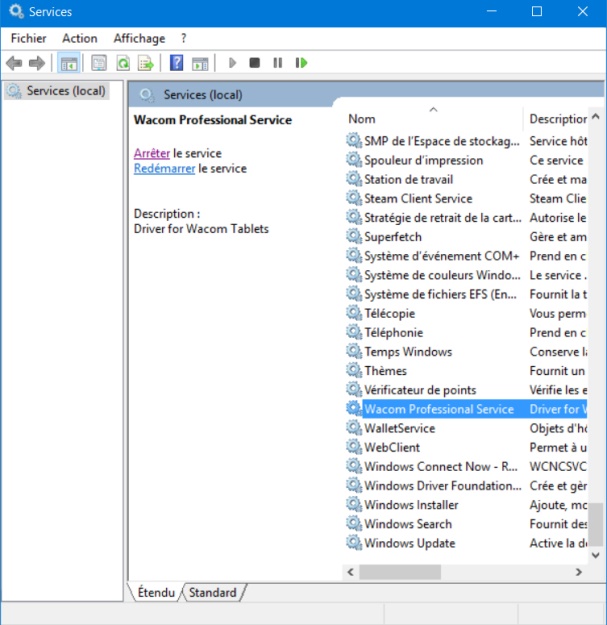Click the Refresh toolbar icon
The height and width of the screenshot is (625, 607).
(123, 63)
